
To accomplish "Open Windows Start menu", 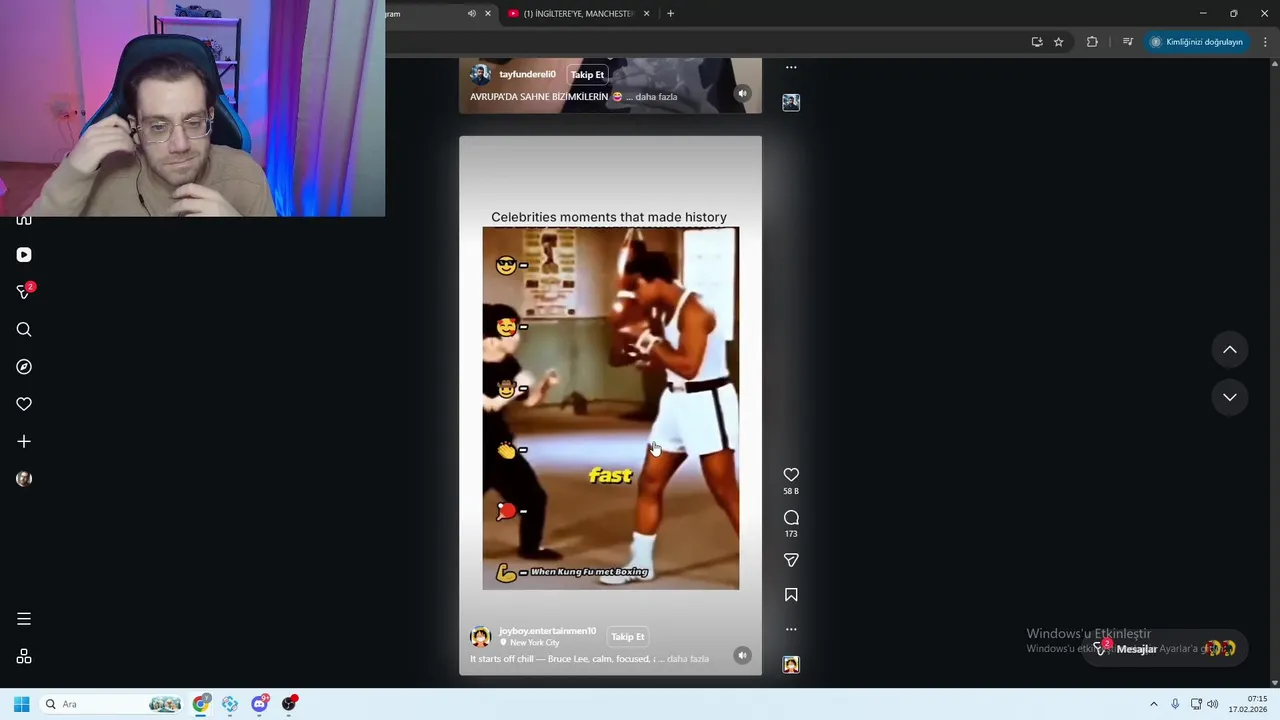I will click(21, 704).
